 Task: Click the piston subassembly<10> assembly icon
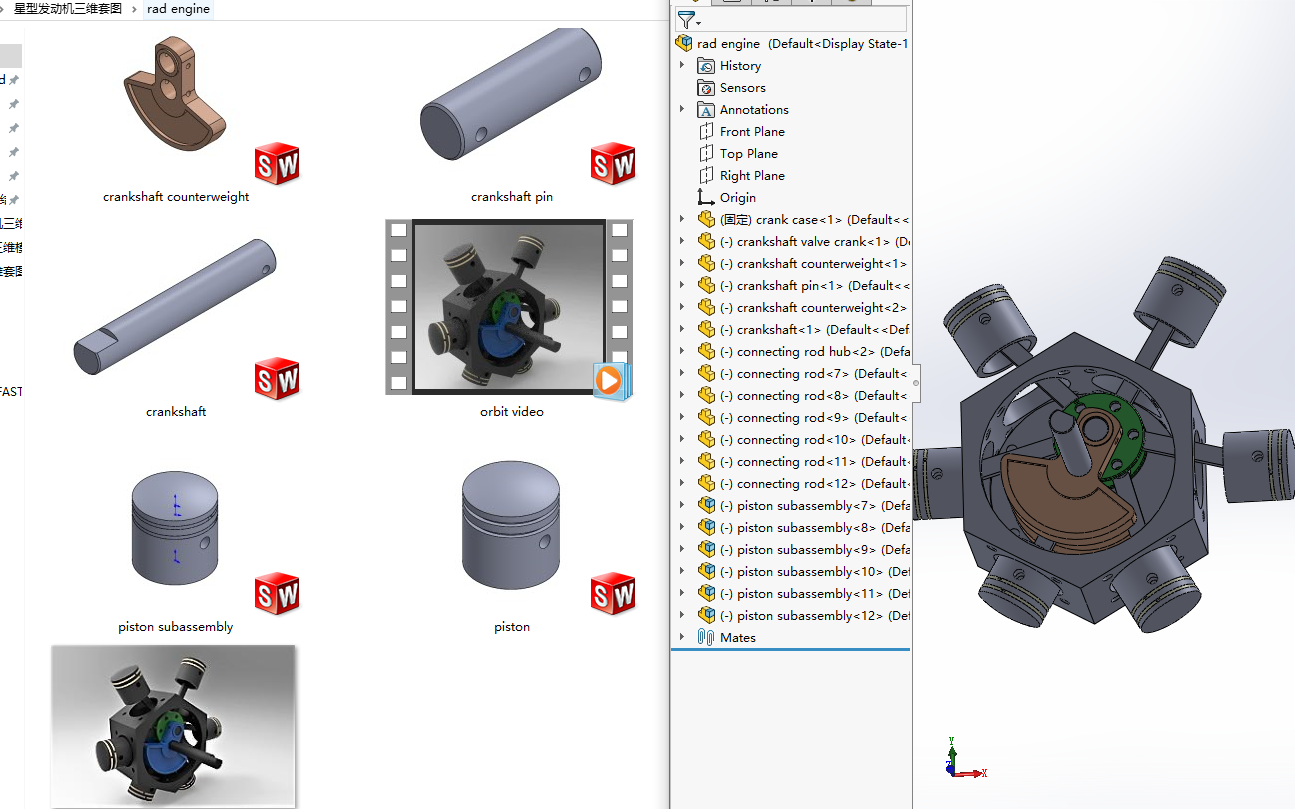706,571
